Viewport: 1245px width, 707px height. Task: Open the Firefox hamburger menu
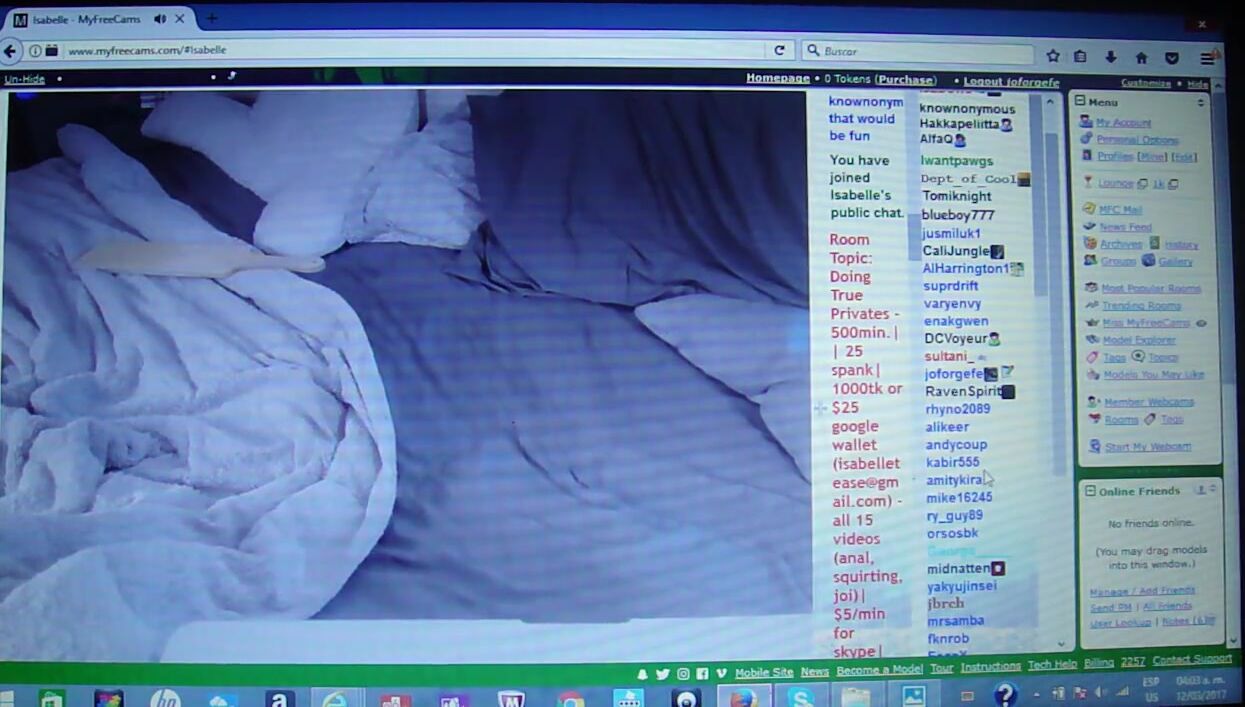click(1207, 59)
